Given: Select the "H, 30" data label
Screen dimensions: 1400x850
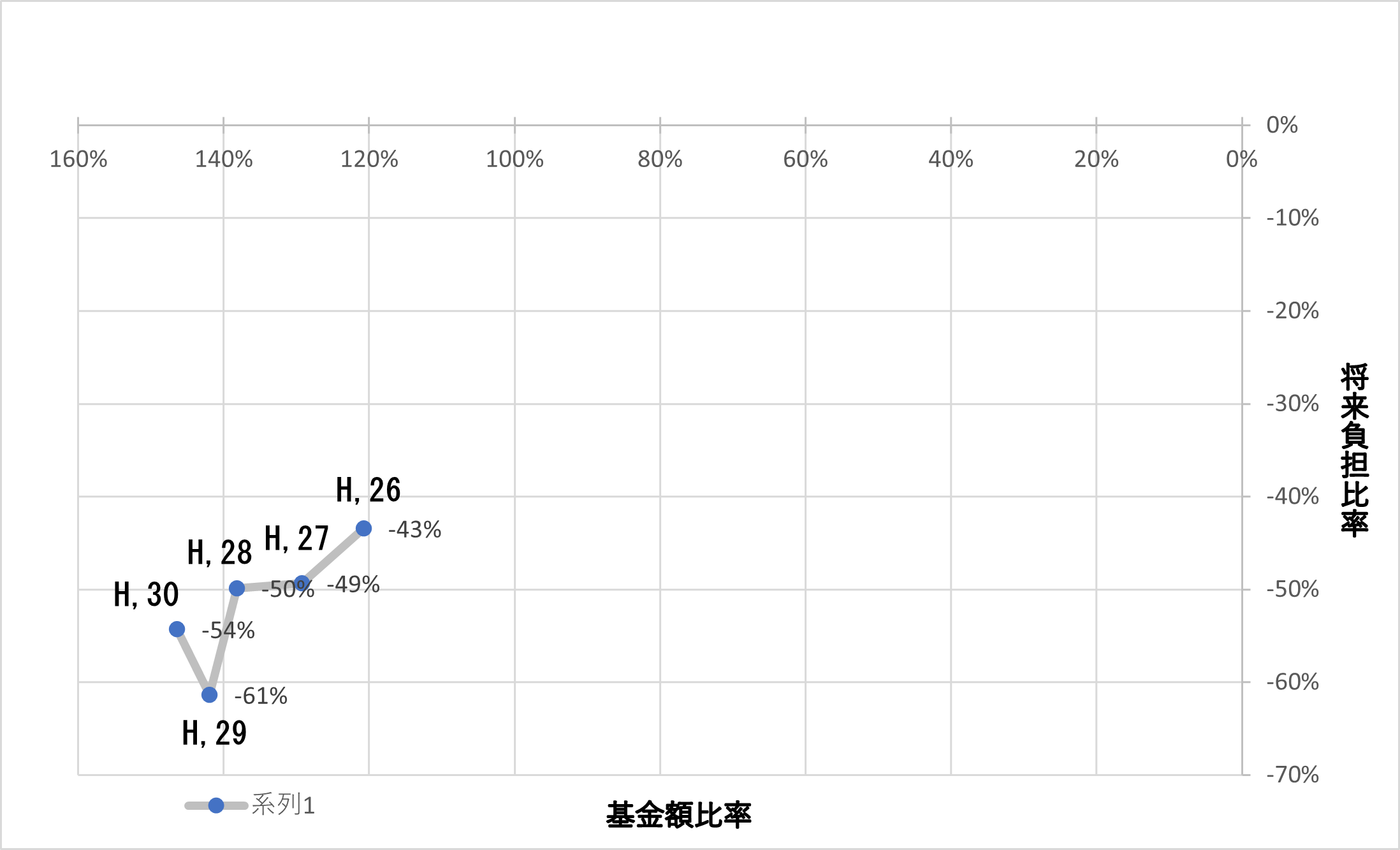Looking at the screenshot, I should (146, 595).
